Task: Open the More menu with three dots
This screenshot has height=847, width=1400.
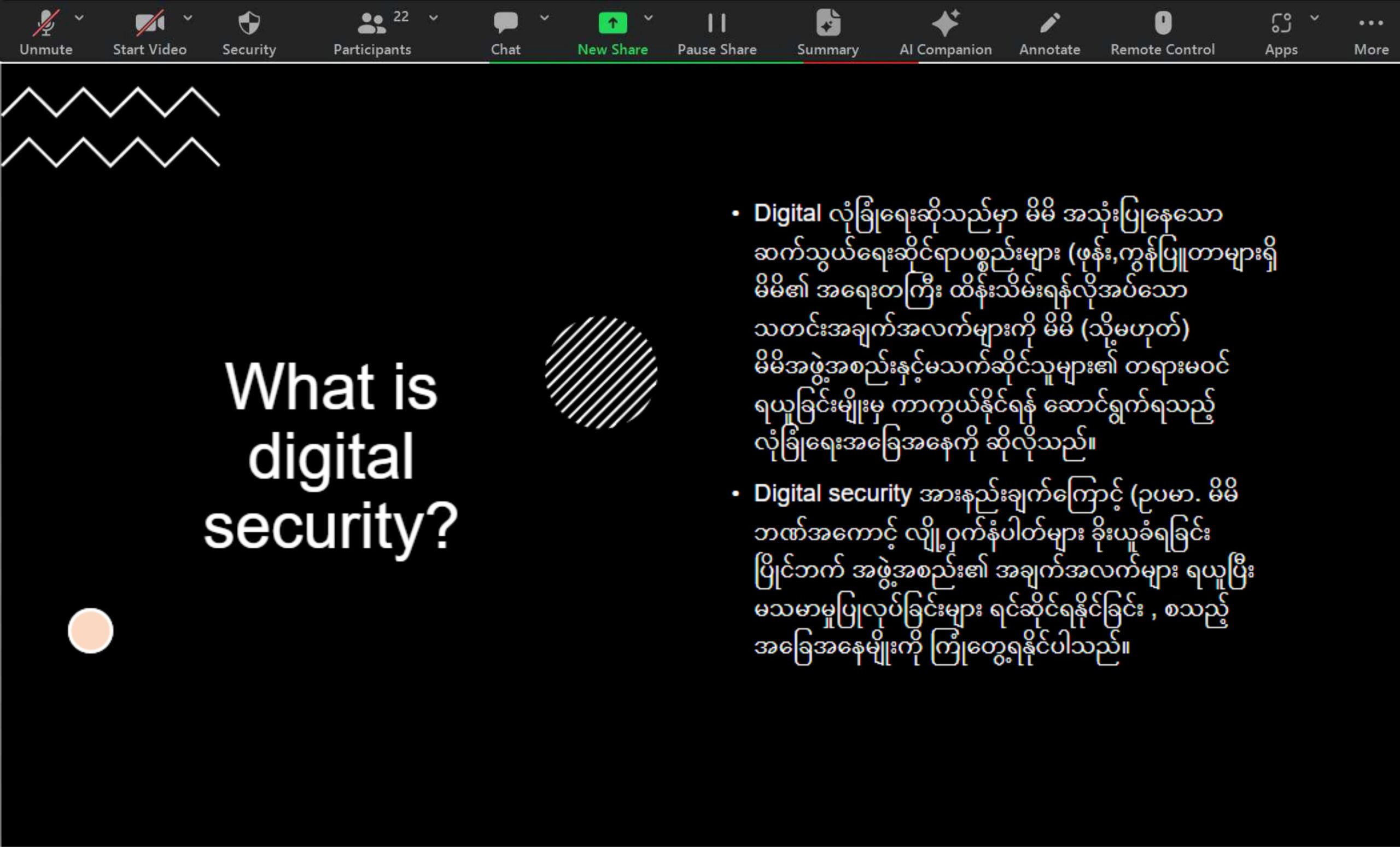Action: 1370,24
